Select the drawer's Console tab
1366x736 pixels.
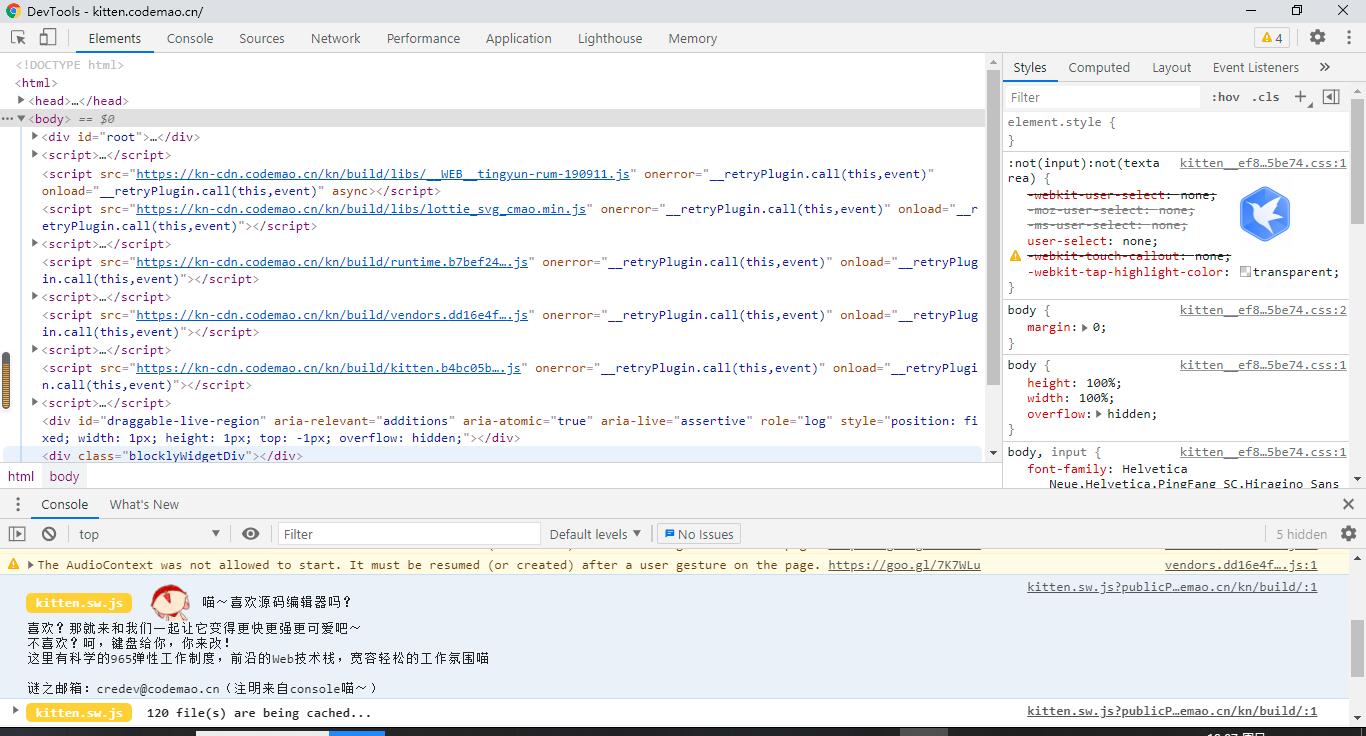[x=65, y=504]
